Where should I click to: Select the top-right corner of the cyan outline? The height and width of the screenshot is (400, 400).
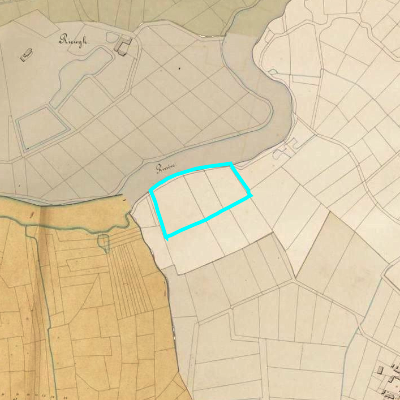pyautogui.click(x=231, y=163)
